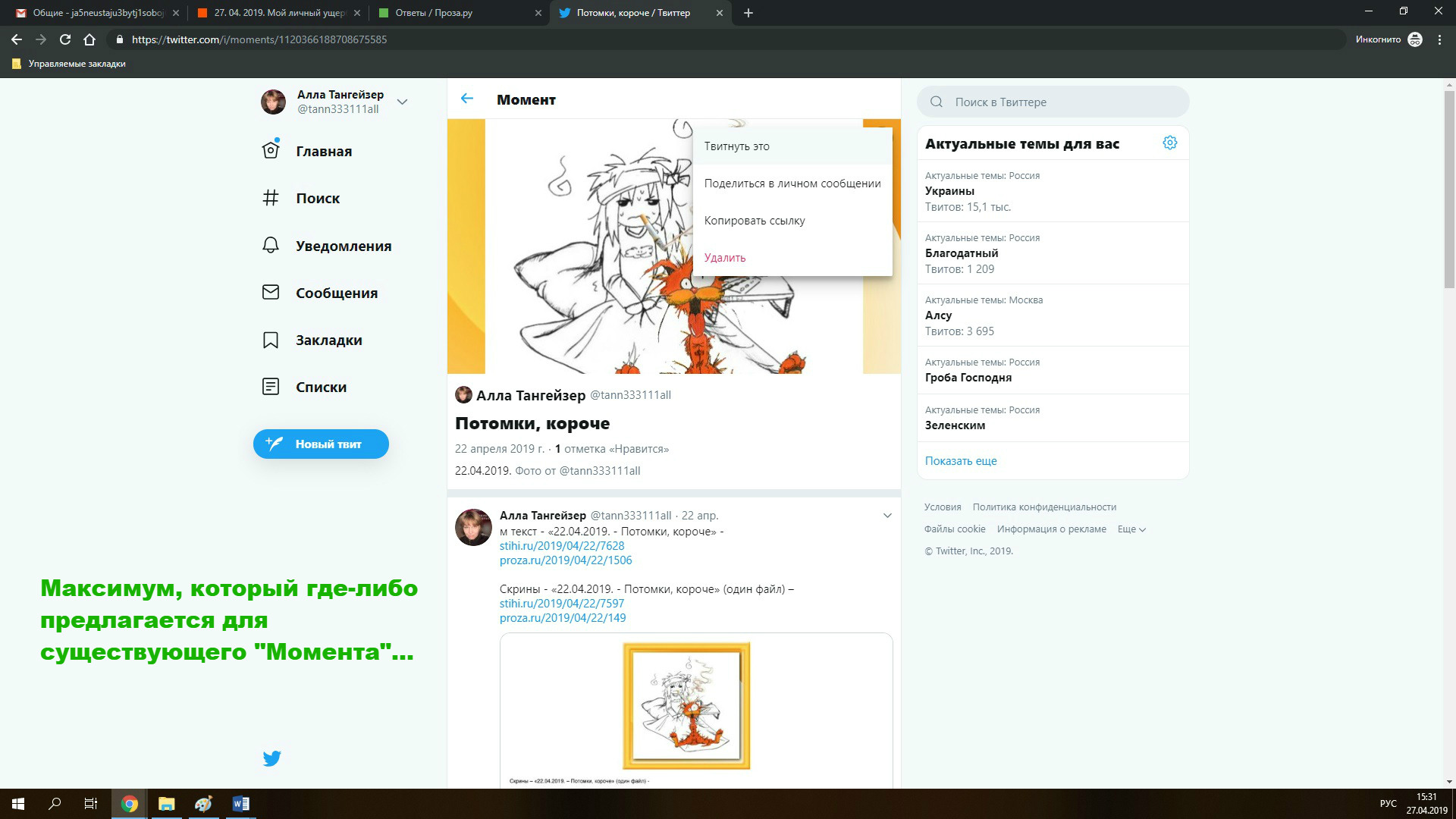Open Word from the taskbar

coord(241,804)
